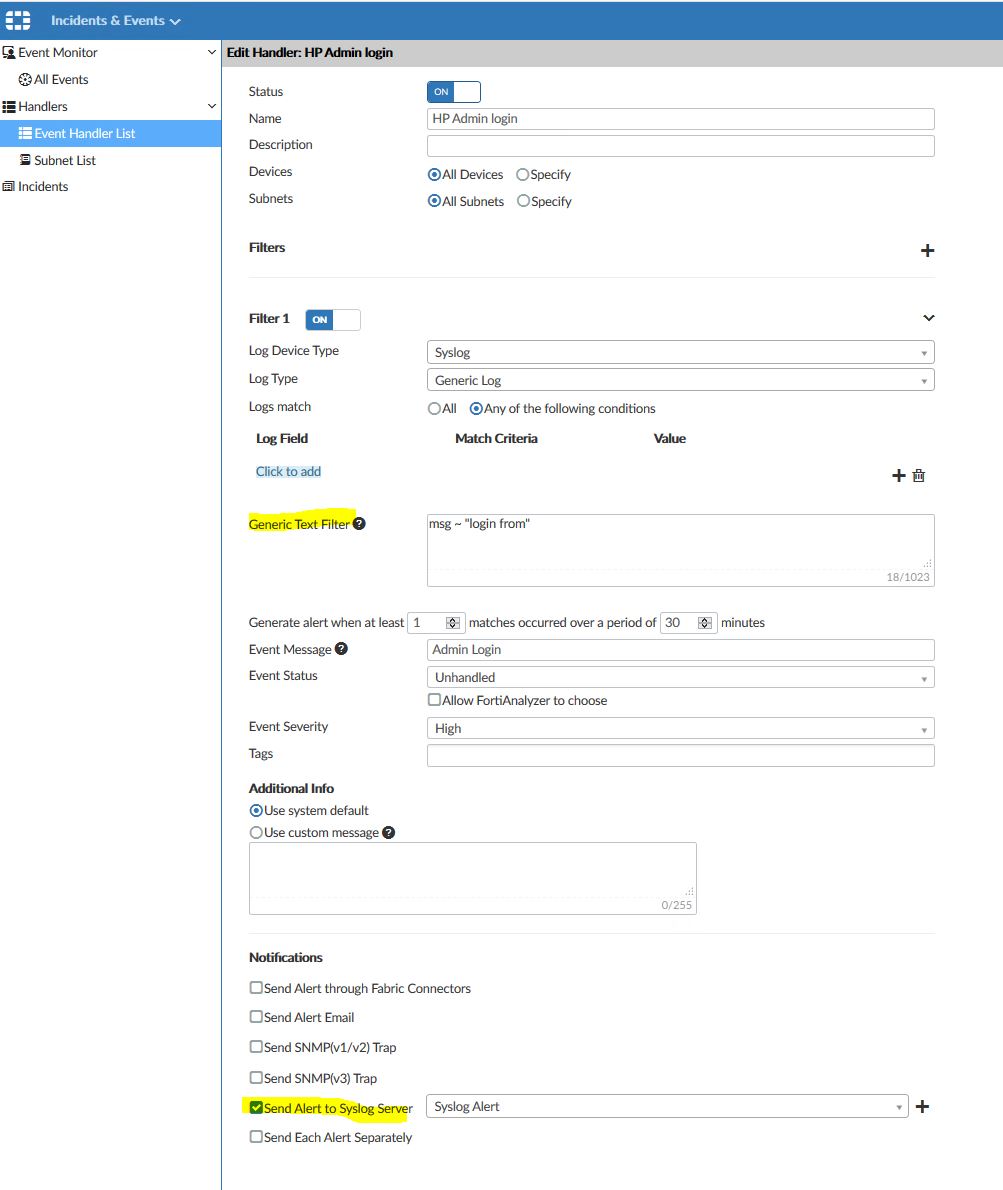Click the Tags input field
This screenshot has height=1190, width=1003.
681,755
